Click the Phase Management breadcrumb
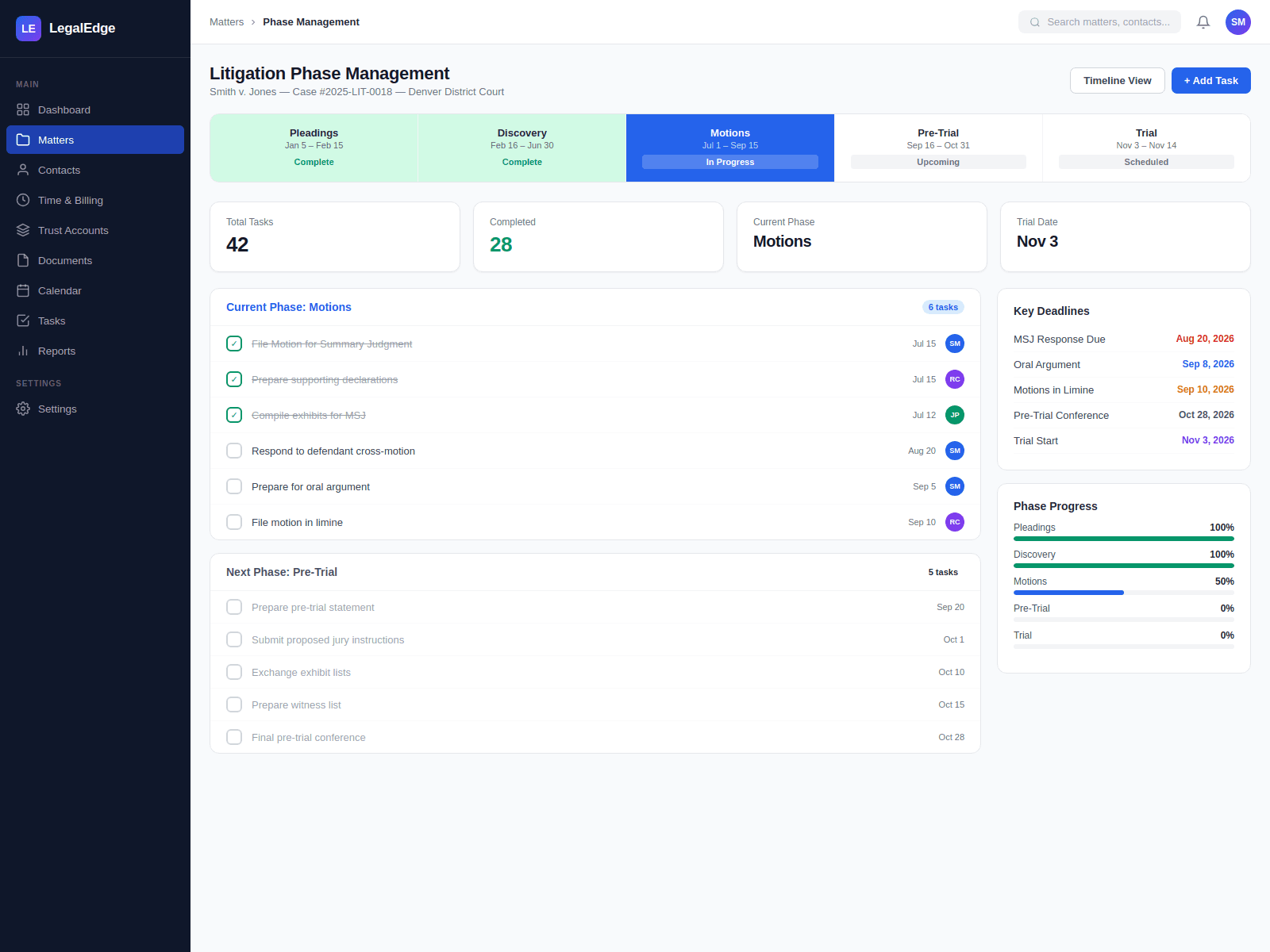1270x952 pixels. point(311,22)
